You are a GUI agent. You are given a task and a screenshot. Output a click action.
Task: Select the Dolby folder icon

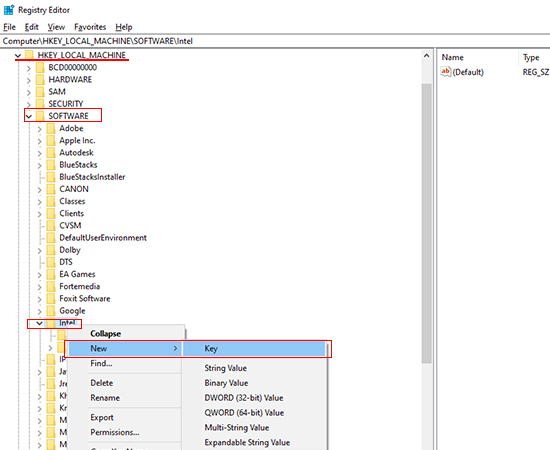pos(51,250)
